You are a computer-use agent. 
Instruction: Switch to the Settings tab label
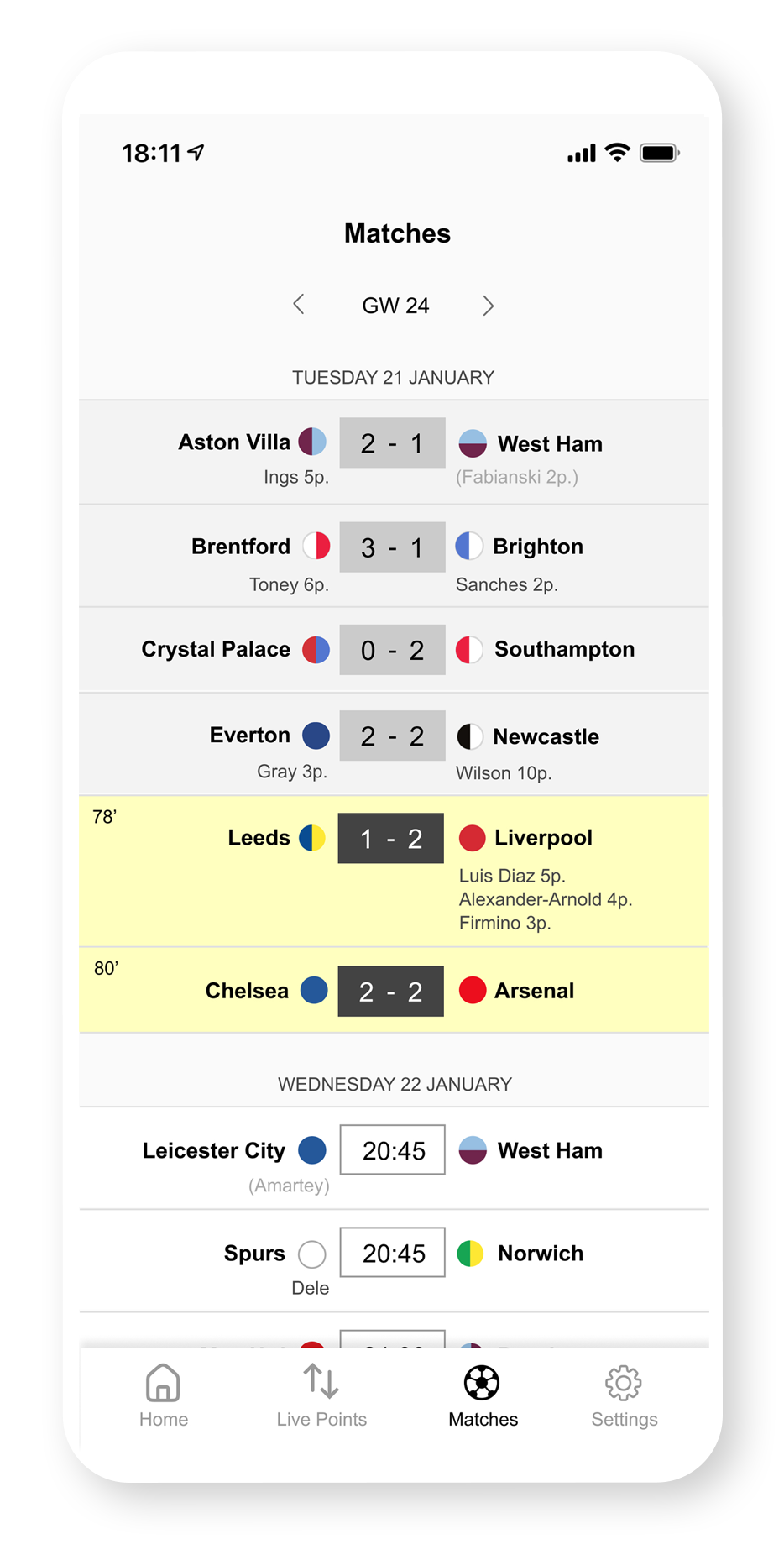point(625,1419)
